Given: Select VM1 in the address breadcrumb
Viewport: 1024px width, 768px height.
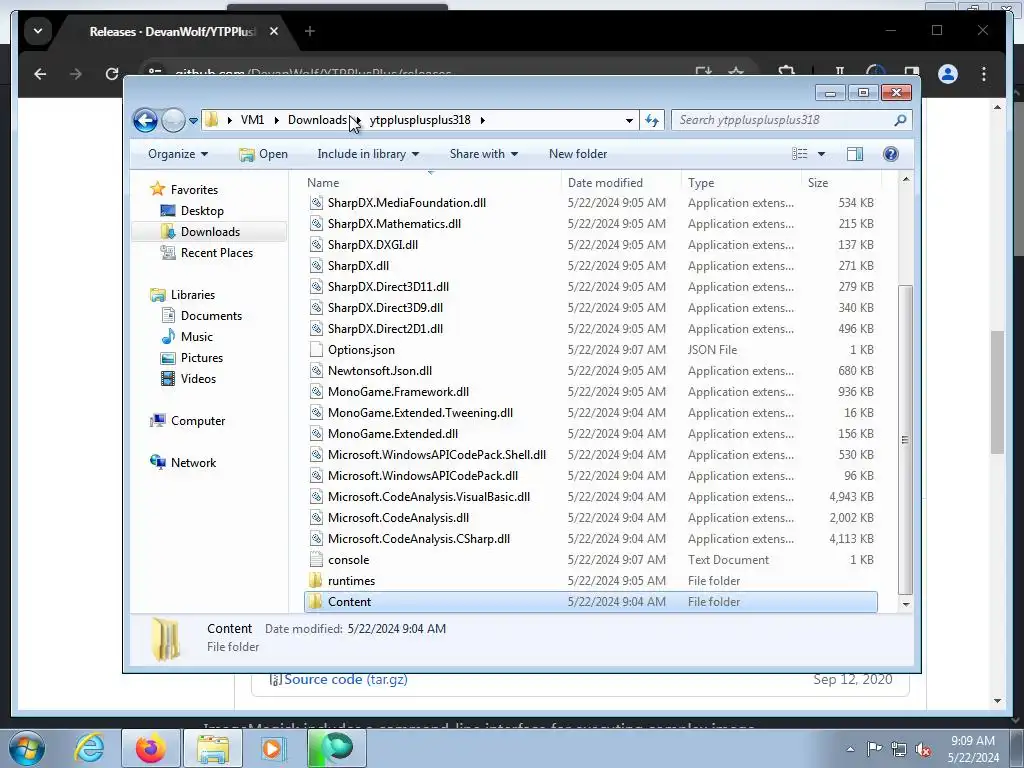Looking at the screenshot, I should pyautogui.click(x=252, y=120).
